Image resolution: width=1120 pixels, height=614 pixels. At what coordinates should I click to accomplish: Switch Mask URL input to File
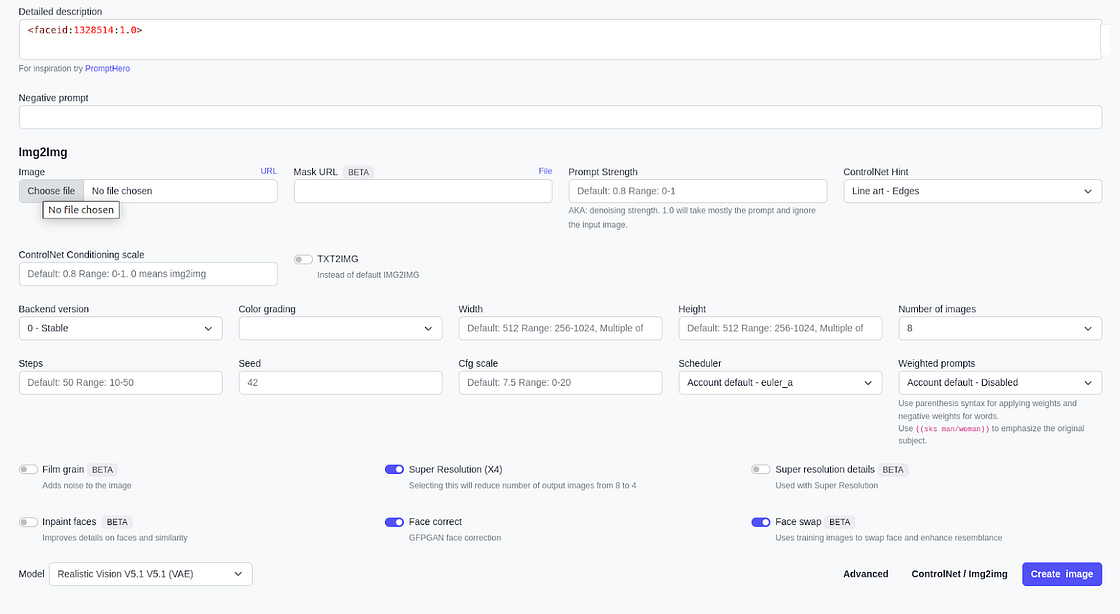click(x=545, y=171)
